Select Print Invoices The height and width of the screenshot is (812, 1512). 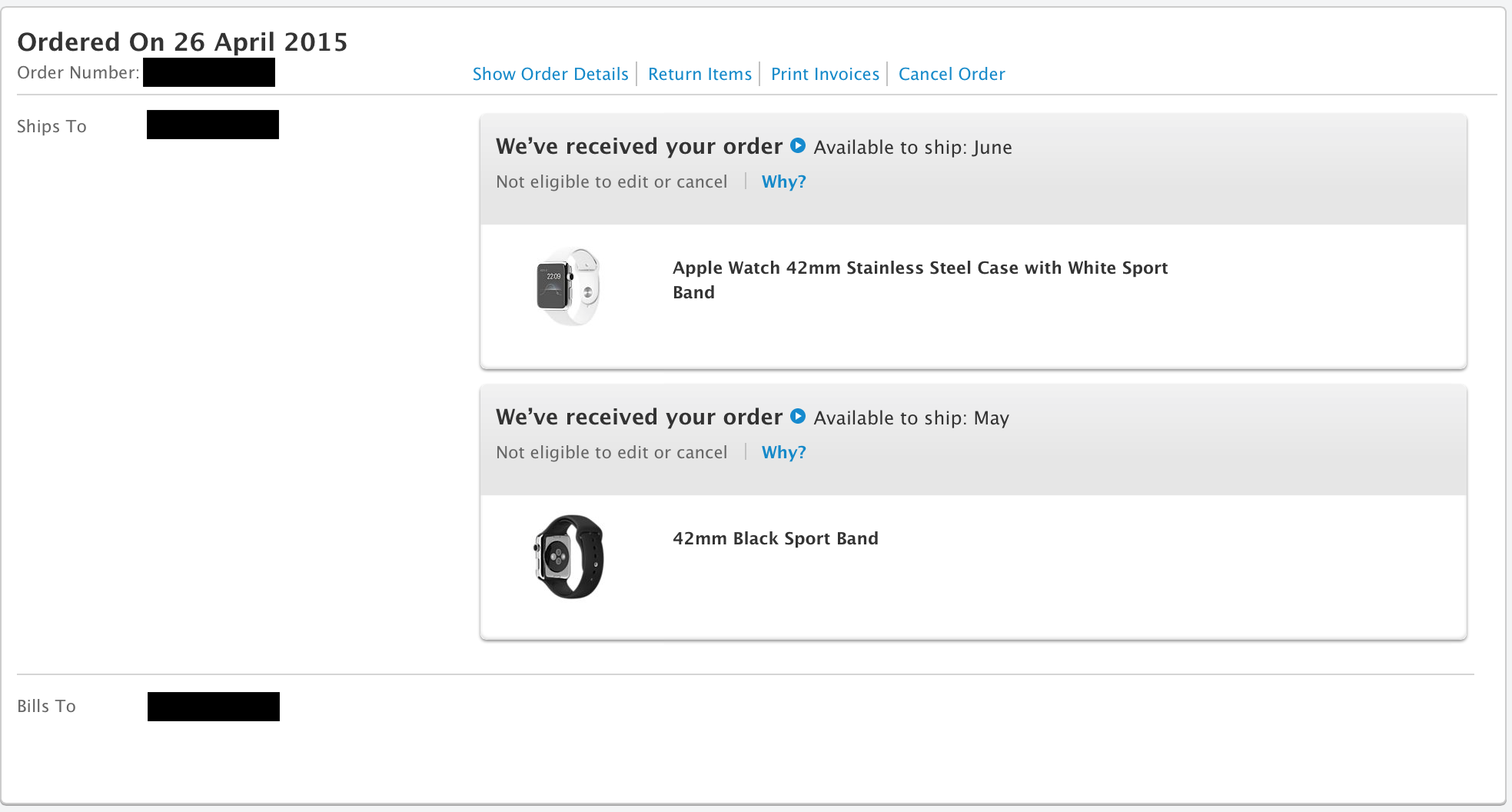click(x=825, y=74)
